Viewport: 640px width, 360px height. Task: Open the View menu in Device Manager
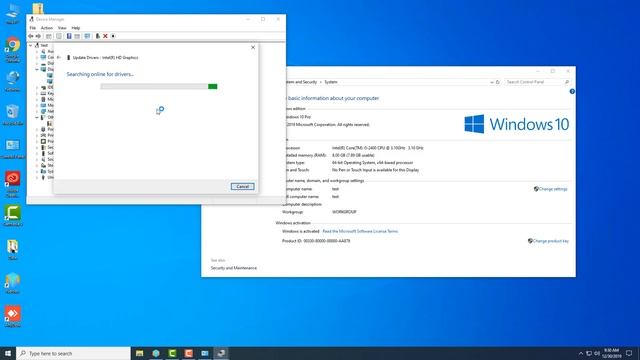pyautogui.click(x=62, y=28)
